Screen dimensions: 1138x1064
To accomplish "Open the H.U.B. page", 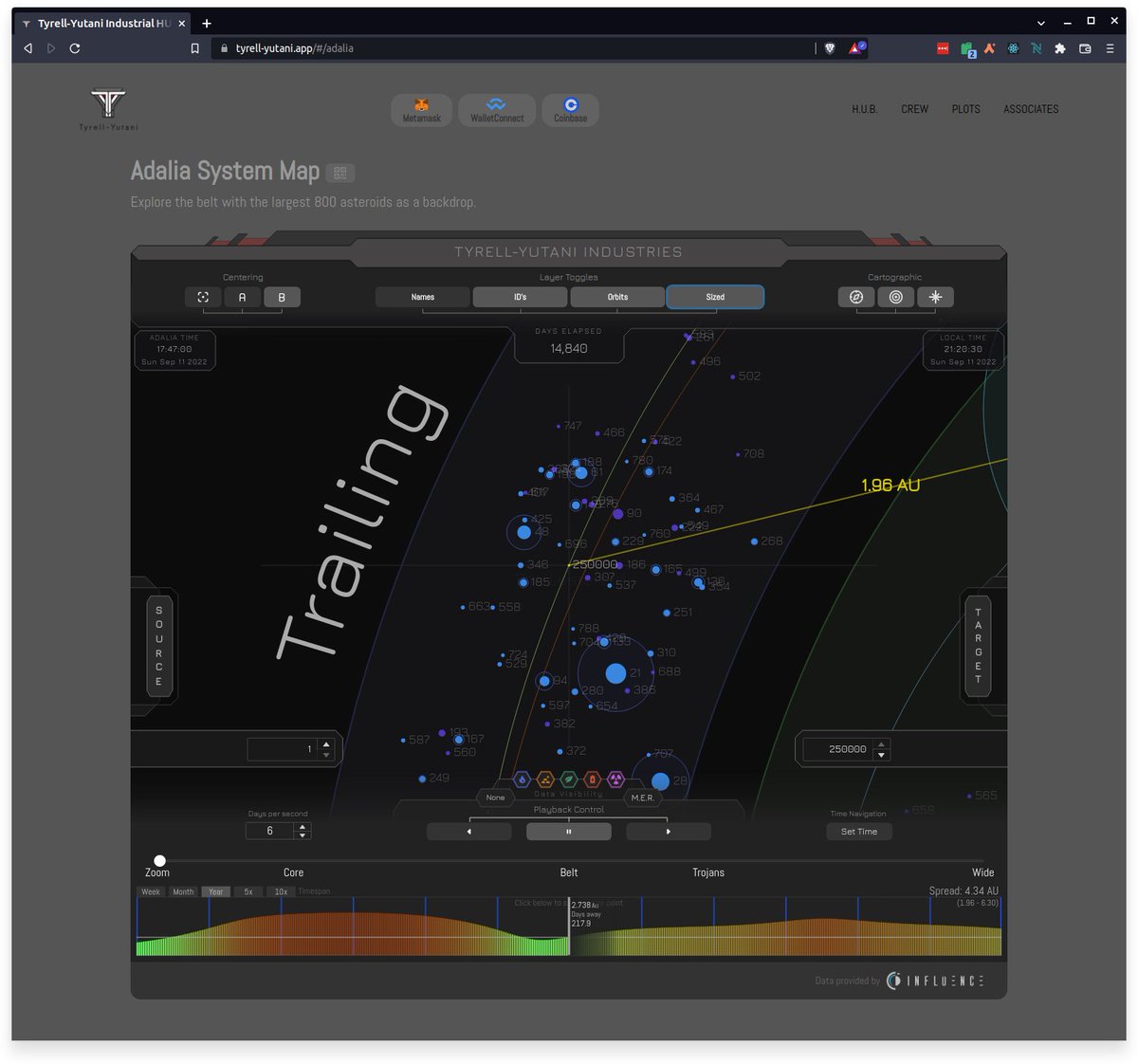I will click(x=864, y=109).
